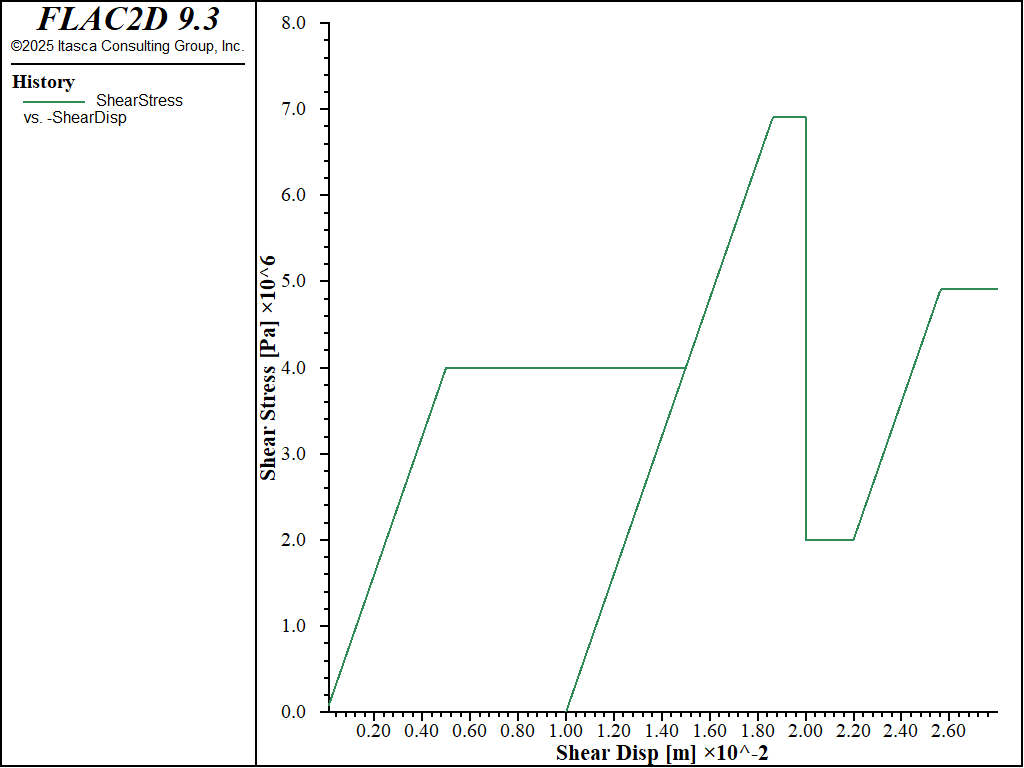Open the Itasca Consulting Group copyright notice
Screen dimensions: 1024x768
[127, 46]
